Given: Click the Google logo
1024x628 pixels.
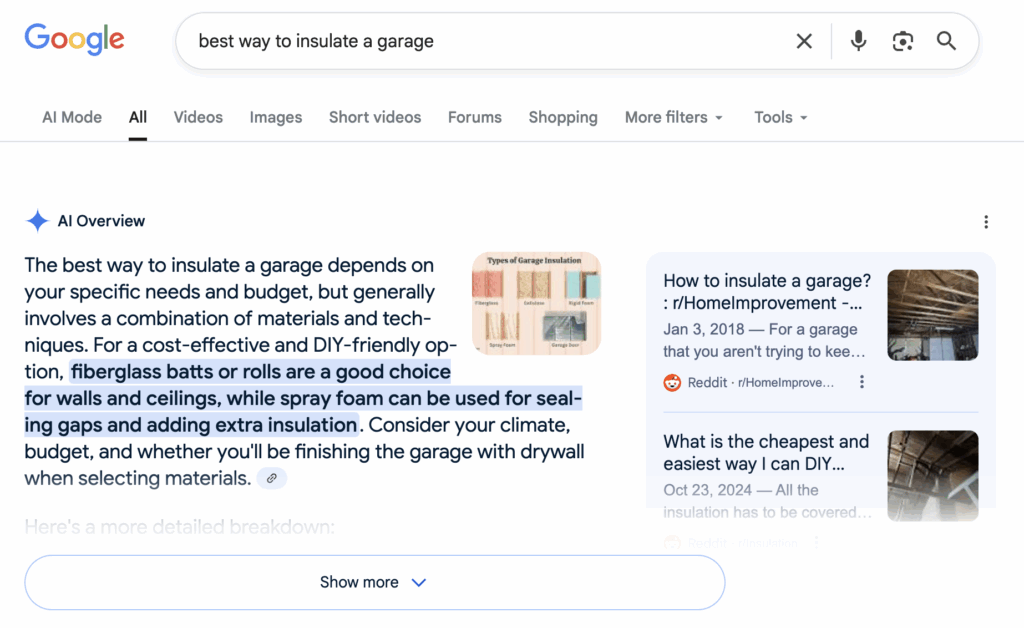Looking at the screenshot, I should pyautogui.click(x=74, y=40).
